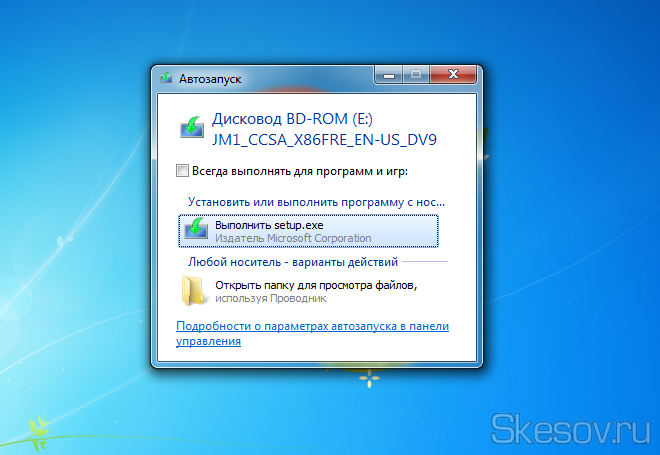
Task: Click the 'Автозапуск' title bar text
Action: tap(209, 77)
